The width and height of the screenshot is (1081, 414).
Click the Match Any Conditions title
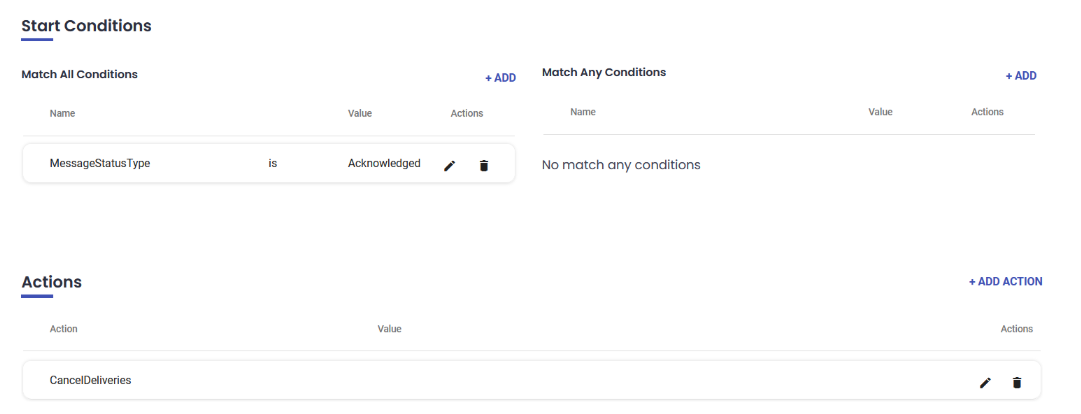click(x=603, y=72)
